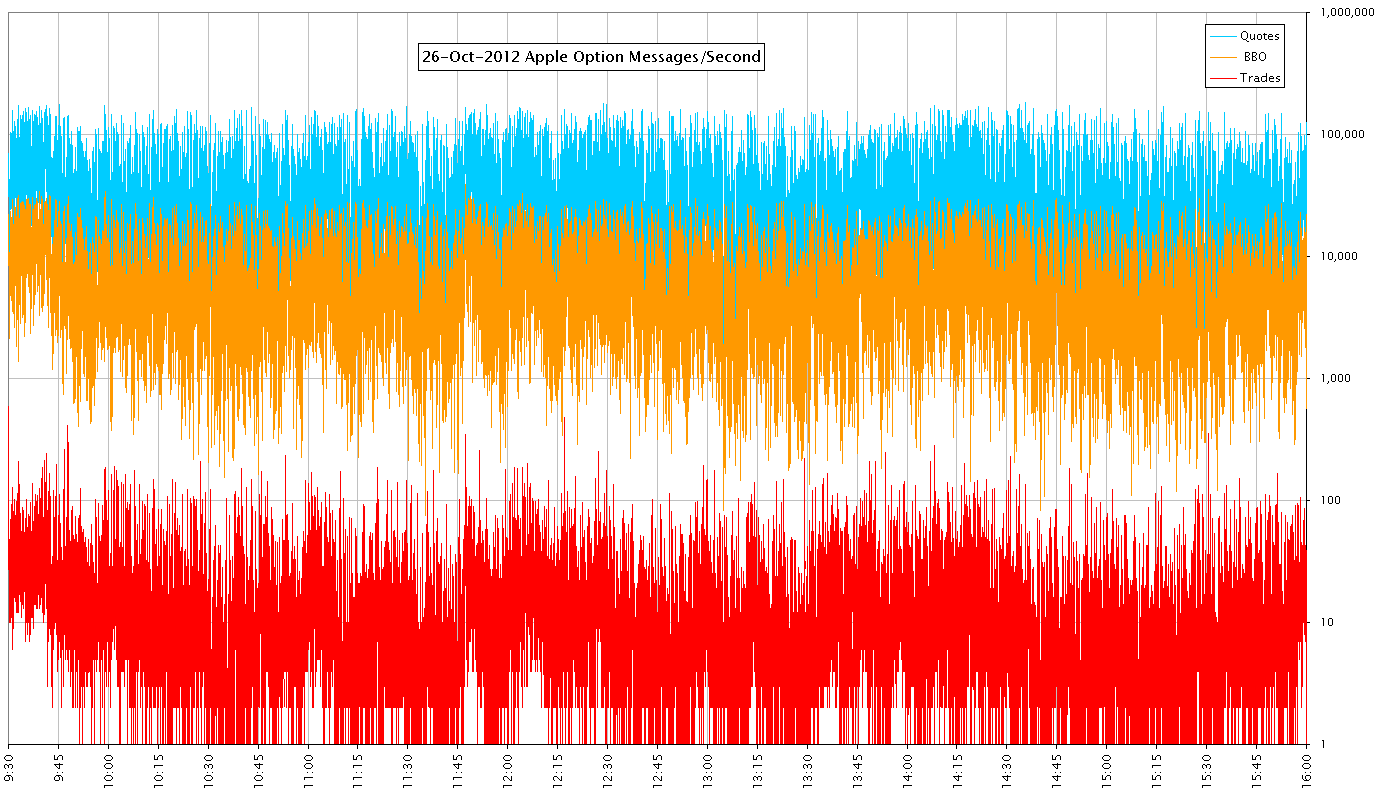The height and width of the screenshot is (792, 1377).
Task: Click the 15:00 time axis label
Action: (1108, 769)
